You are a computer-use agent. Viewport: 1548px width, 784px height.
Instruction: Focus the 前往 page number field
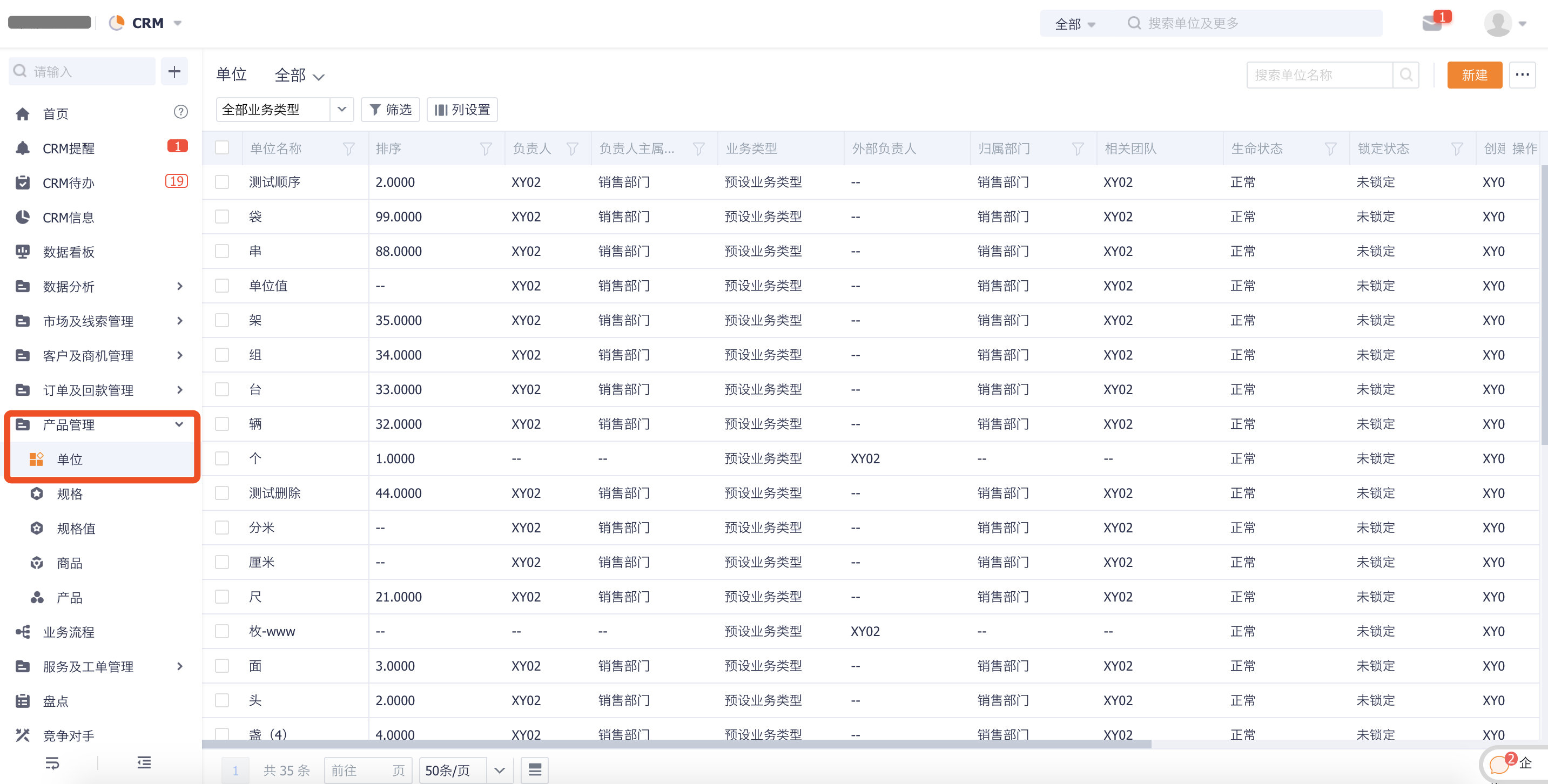tap(368, 770)
